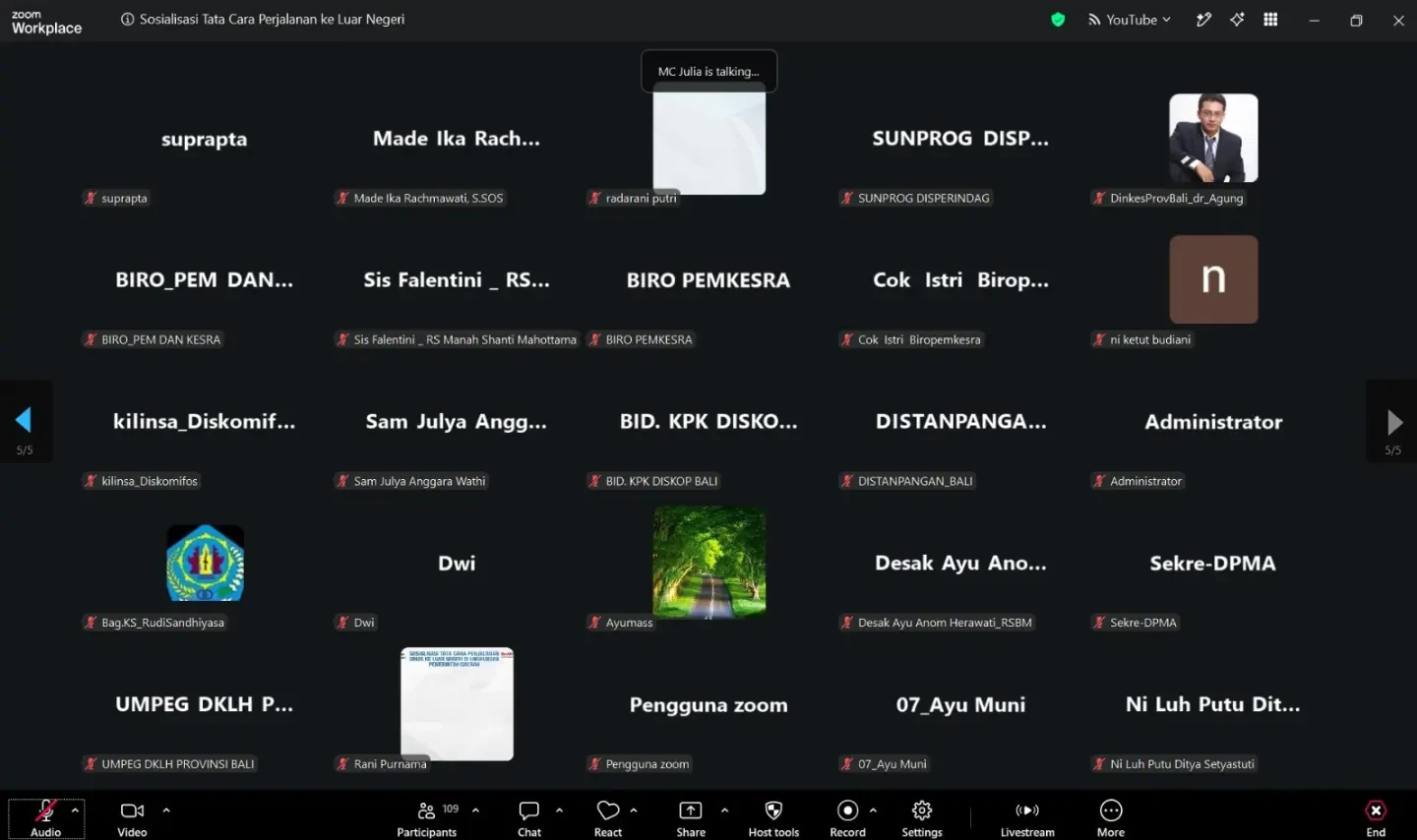This screenshot has width=1417, height=840.
Task: Select the large "07_Ayu Muni" name tile
Action: [x=960, y=704]
